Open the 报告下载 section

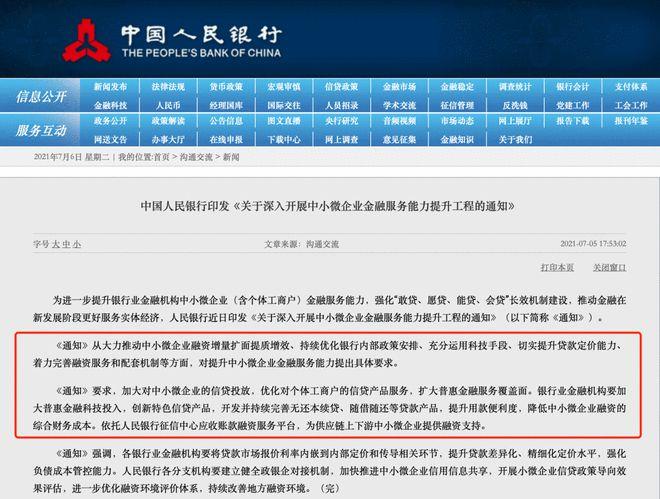572,121
